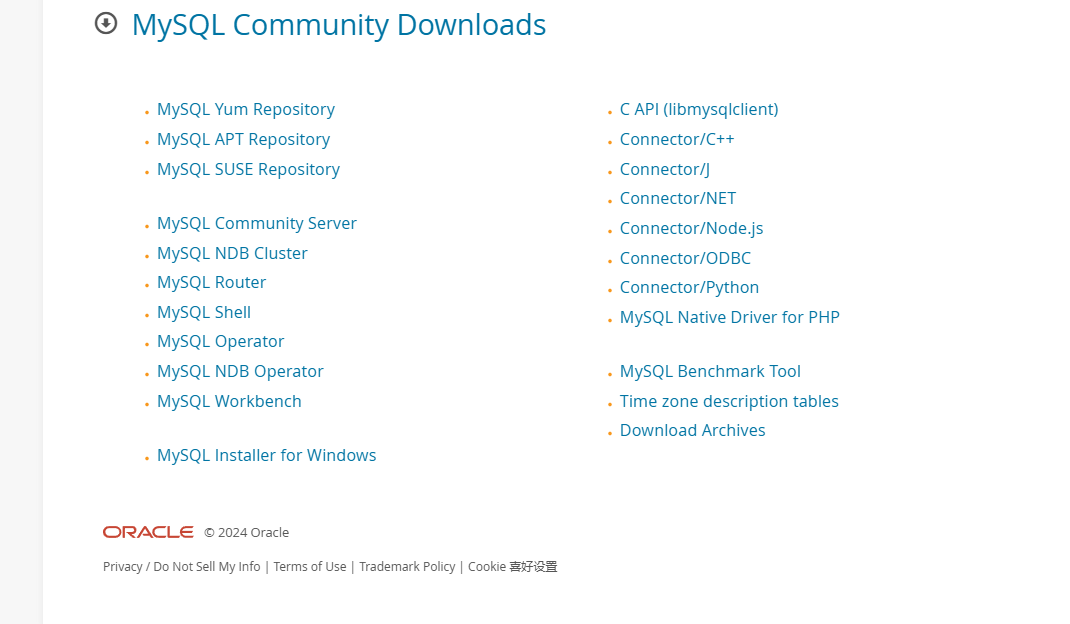The height and width of the screenshot is (624, 1070).
Task: Open MySQL Workbench download link
Action: (x=229, y=401)
